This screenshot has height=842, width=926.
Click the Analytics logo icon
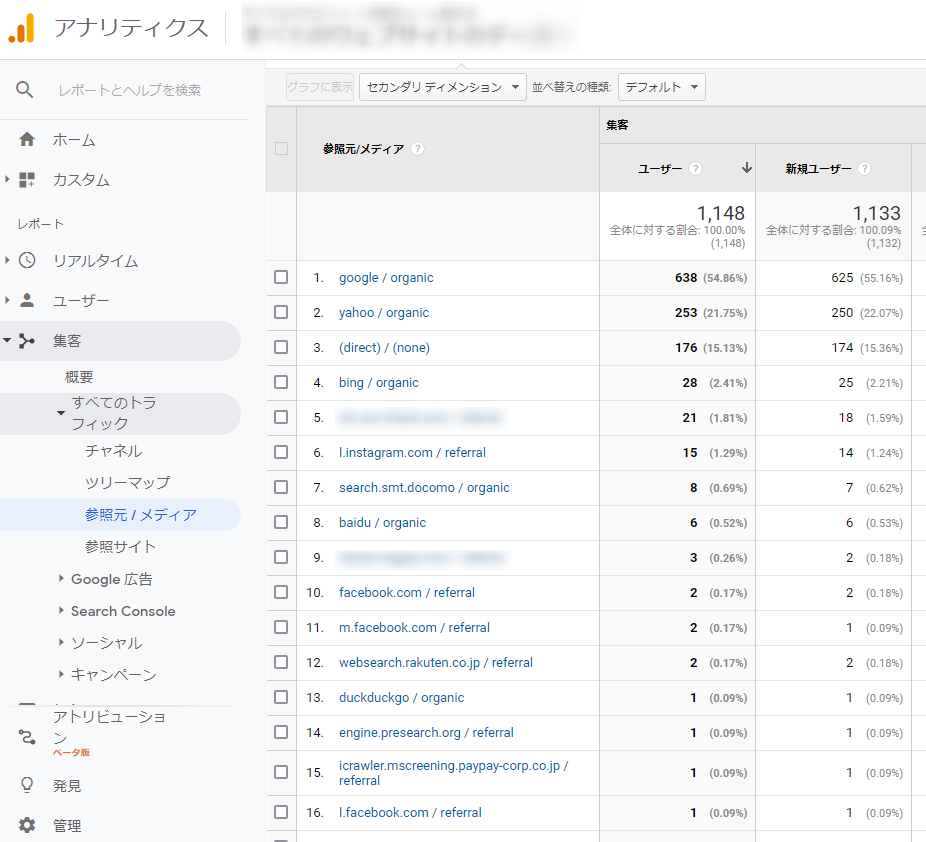point(22,28)
